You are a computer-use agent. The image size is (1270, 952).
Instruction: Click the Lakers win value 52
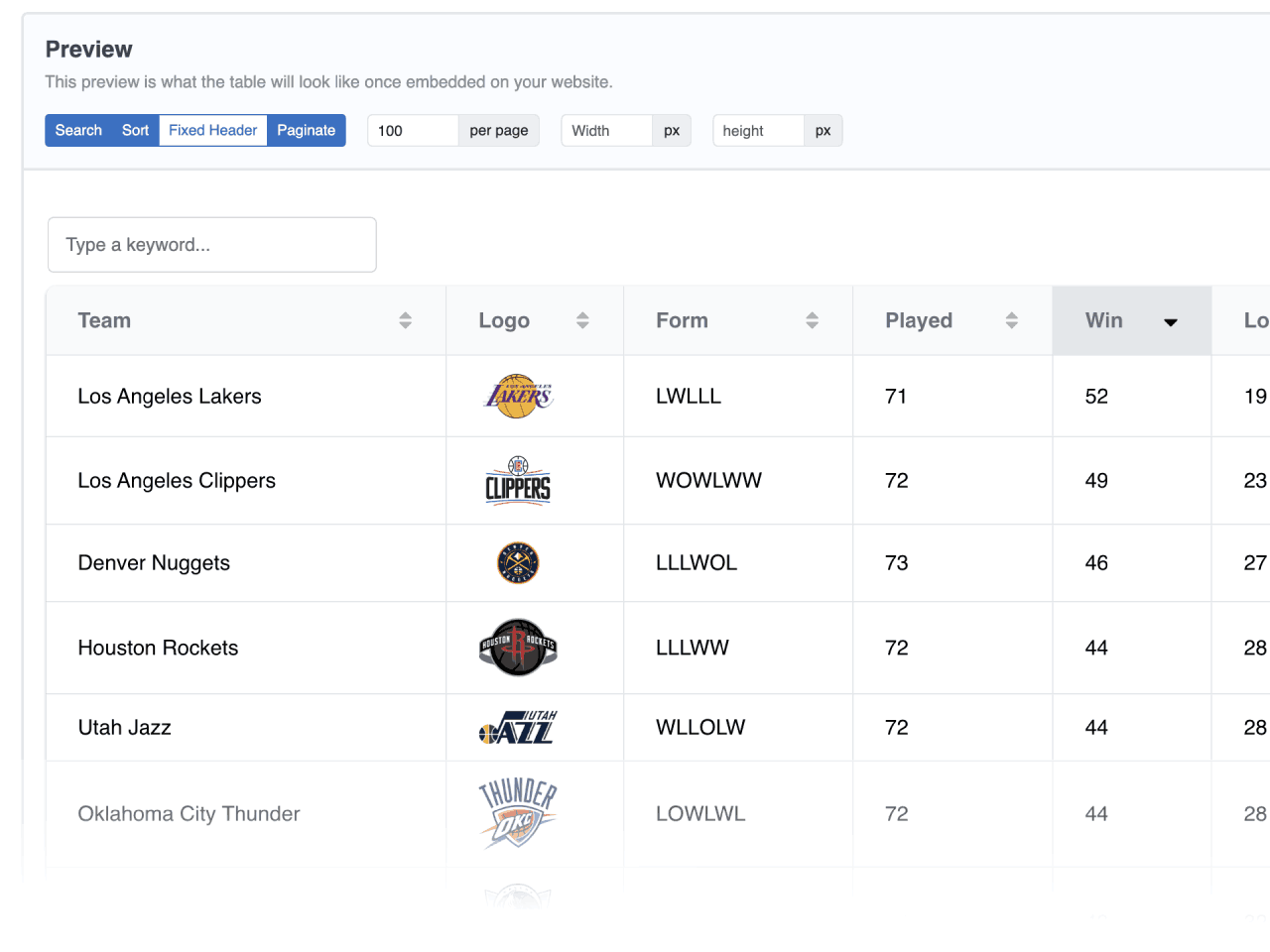pyautogui.click(x=1096, y=397)
